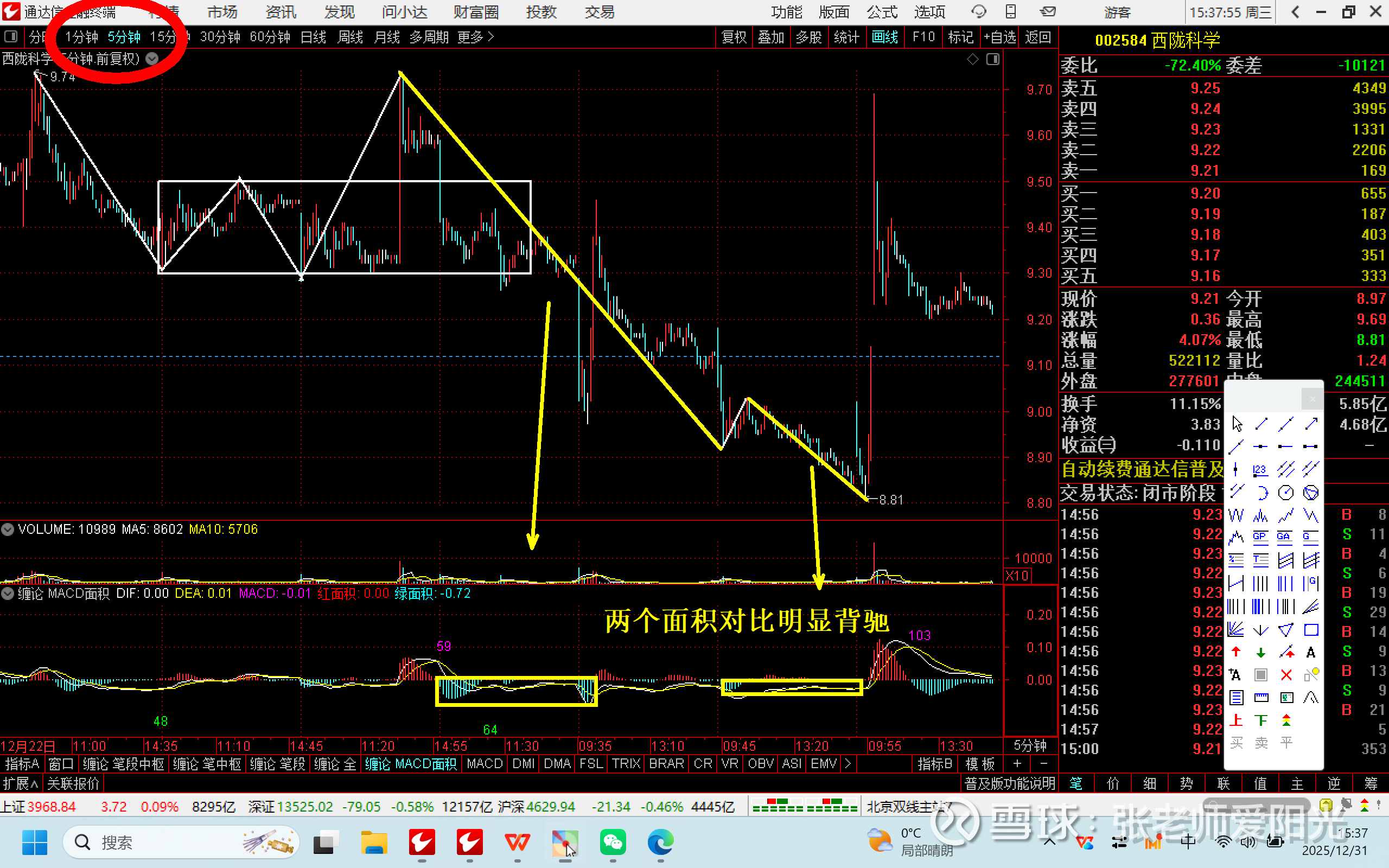Switch to the 缠论 笔段中枢 indicator tab
The image size is (1389, 868).
coord(123,764)
